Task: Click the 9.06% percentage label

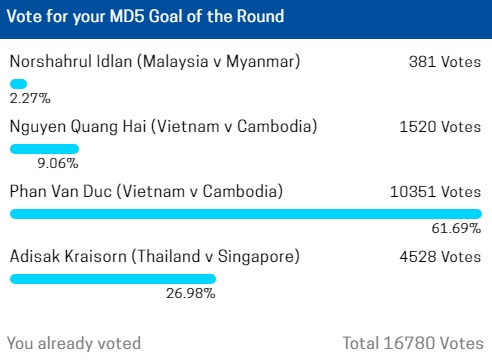Action: click(x=58, y=163)
